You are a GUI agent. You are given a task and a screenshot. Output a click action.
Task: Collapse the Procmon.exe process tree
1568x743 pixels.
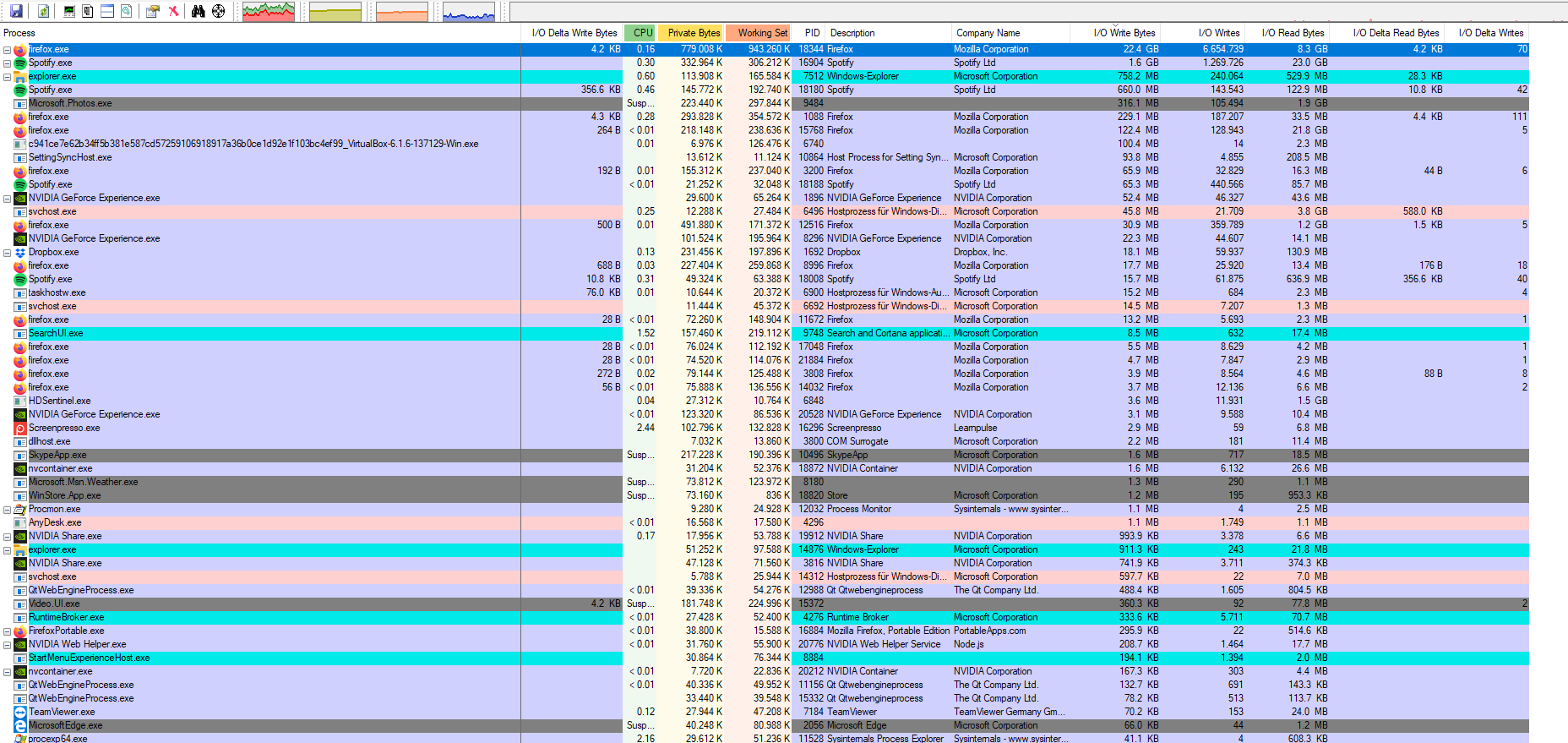(7, 510)
